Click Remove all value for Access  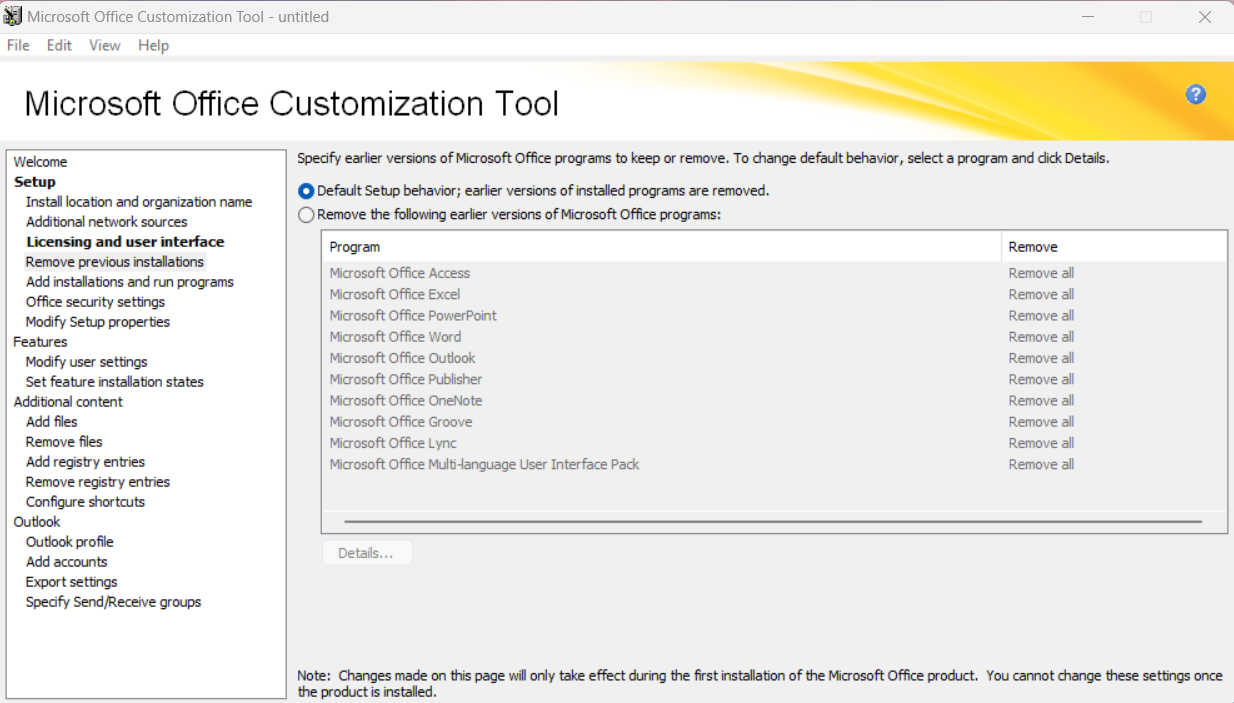click(1041, 273)
